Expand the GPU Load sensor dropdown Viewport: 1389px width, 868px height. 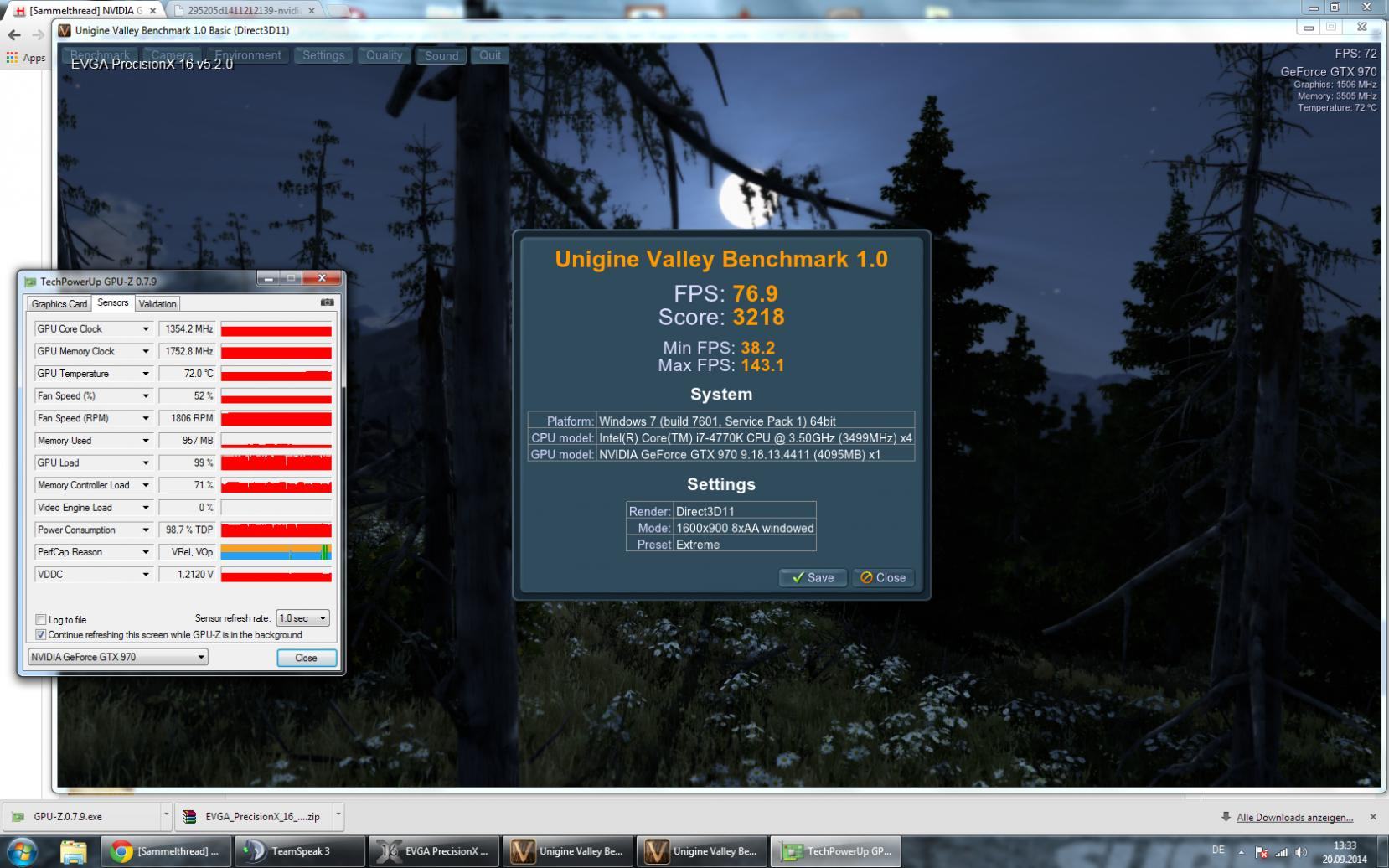click(x=146, y=463)
